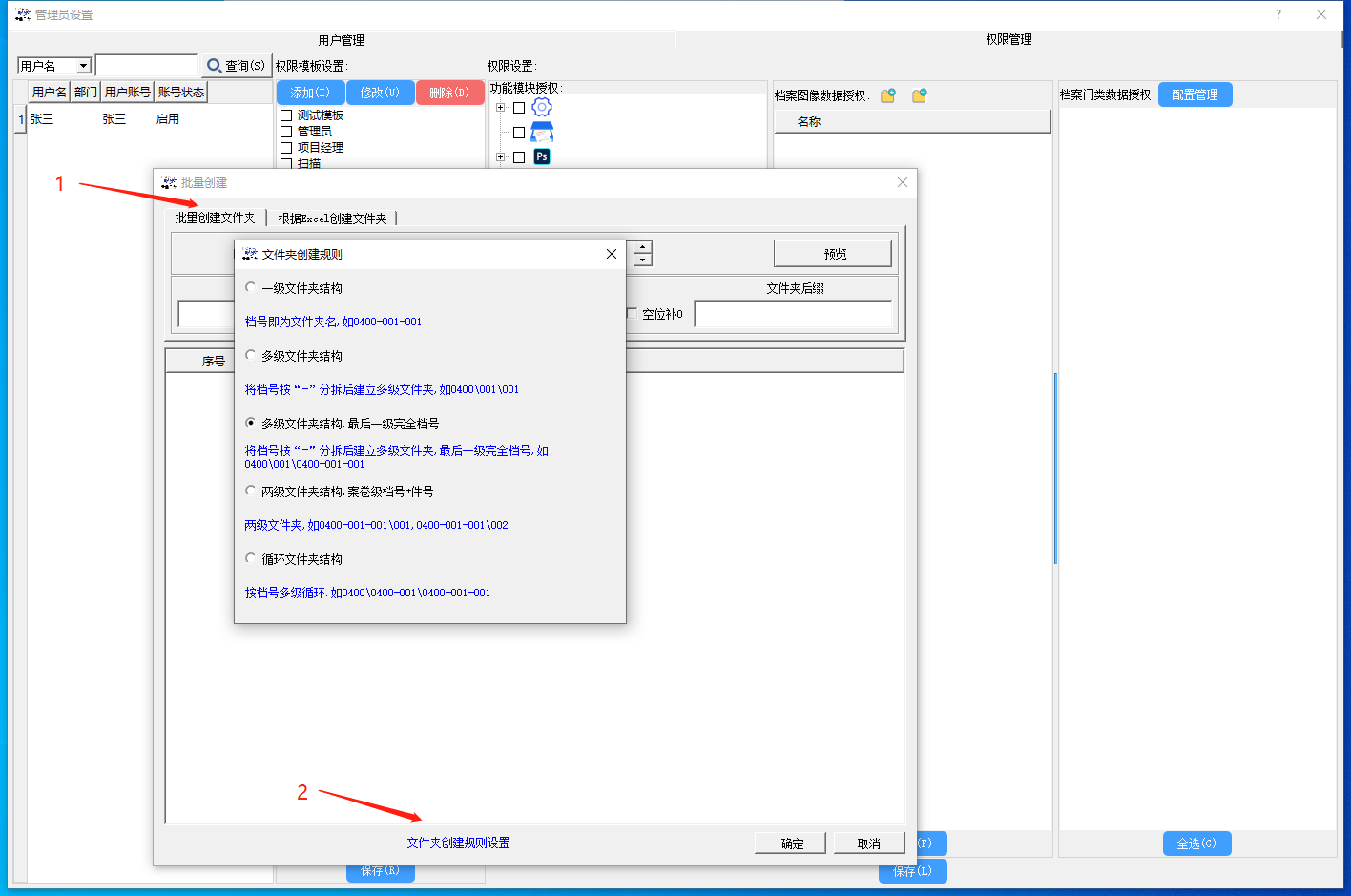This screenshot has width=1351, height=896.
Task: Click the gear settings module icon
Action: (x=542, y=107)
